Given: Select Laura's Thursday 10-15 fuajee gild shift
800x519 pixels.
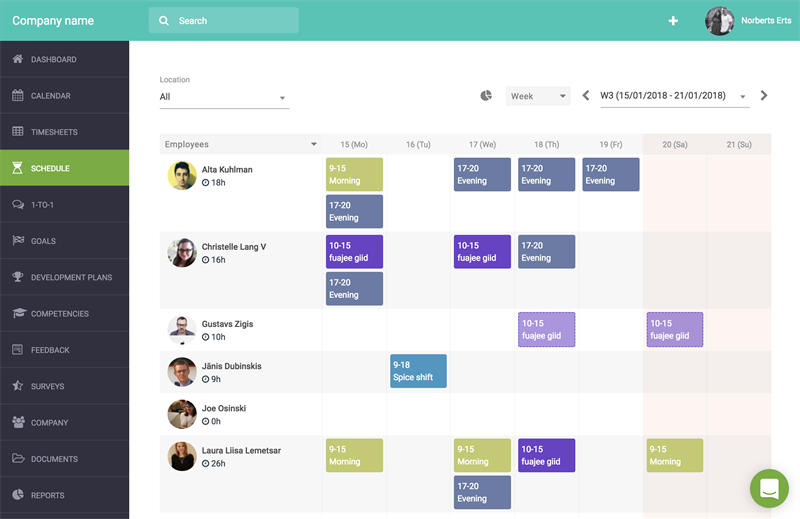Looking at the screenshot, I should click(546, 455).
